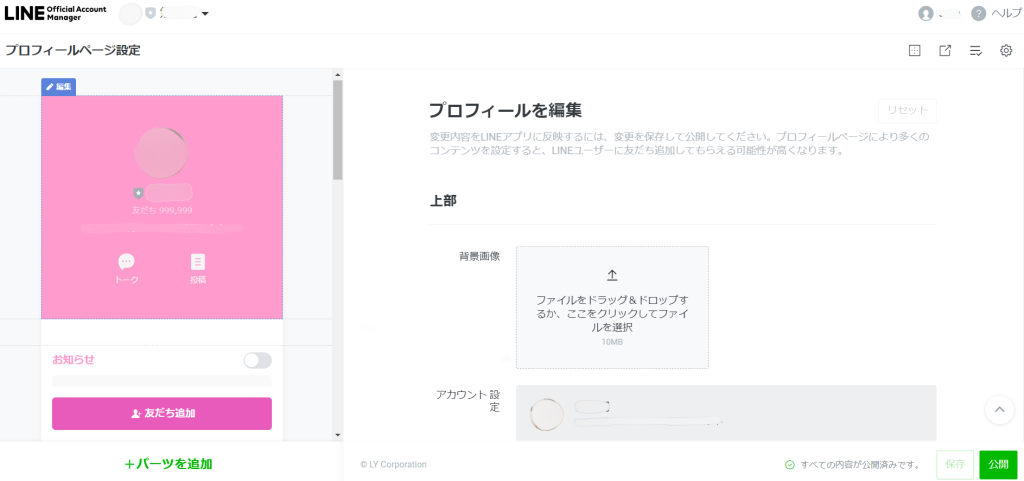Click the preview scrollbar up arrow
This screenshot has height=481, width=1024.
pyautogui.click(x=338, y=74)
